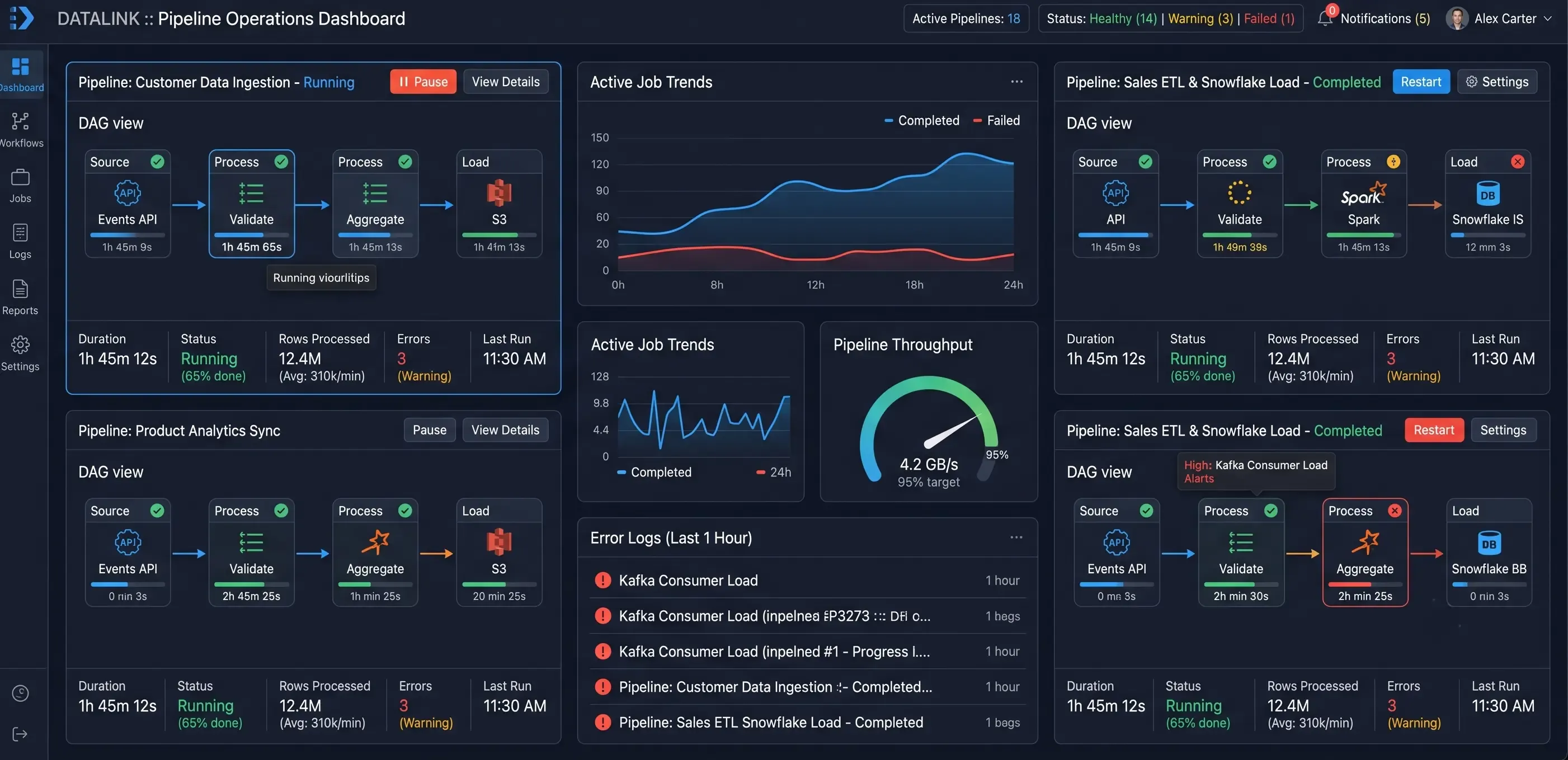Click the blue Restart button
The image size is (1568, 760).
tap(1421, 82)
